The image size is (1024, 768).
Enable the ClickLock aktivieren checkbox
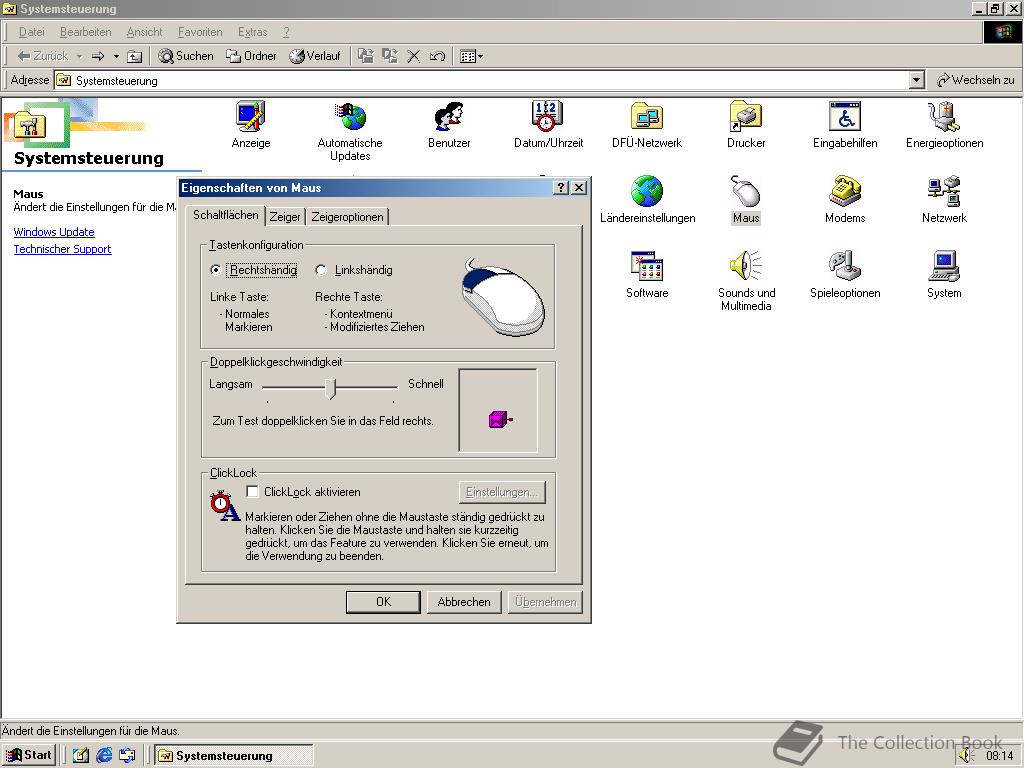pyautogui.click(x=252, y=492)
